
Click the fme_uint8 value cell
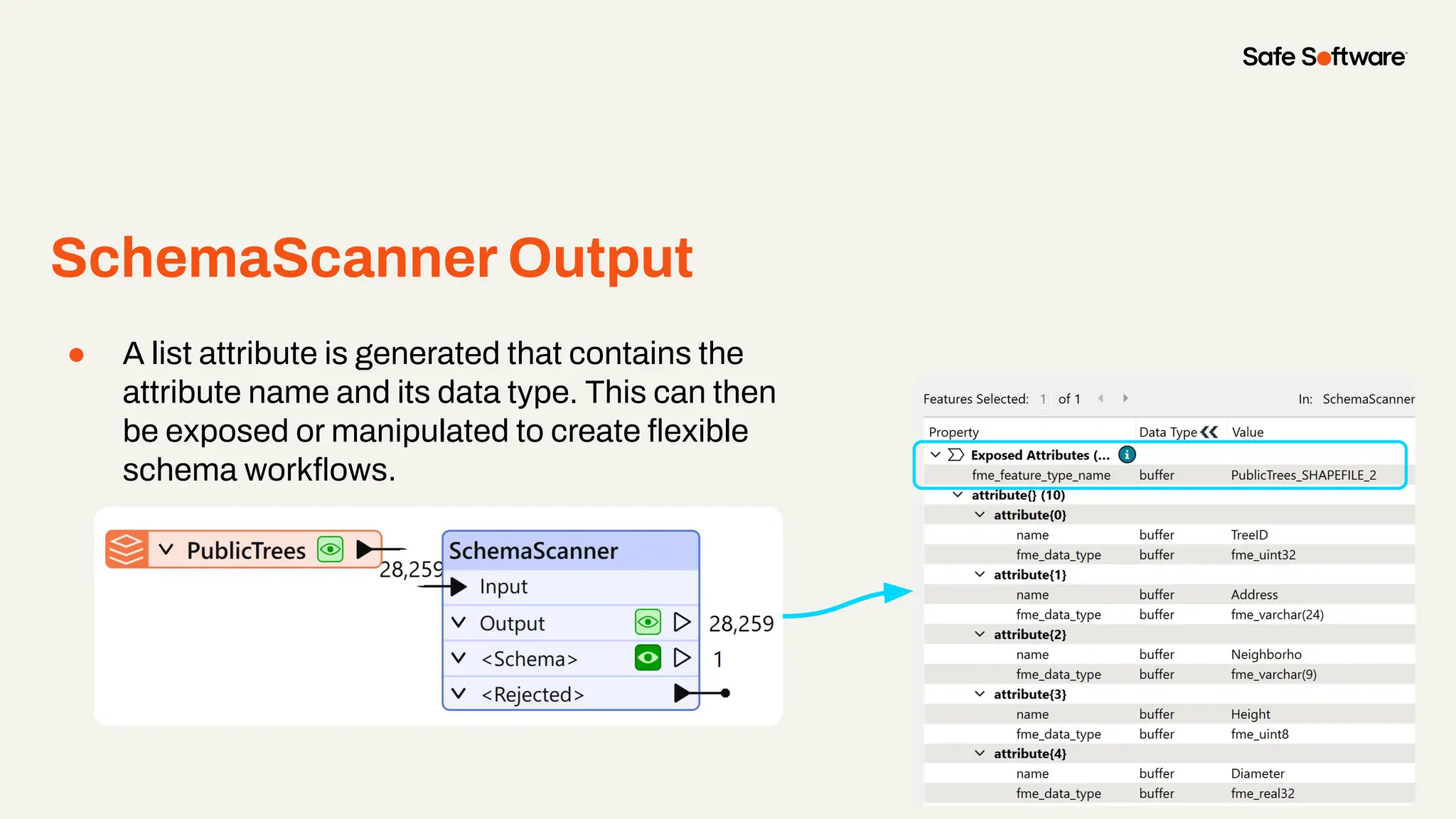[x=1259, y=734]
